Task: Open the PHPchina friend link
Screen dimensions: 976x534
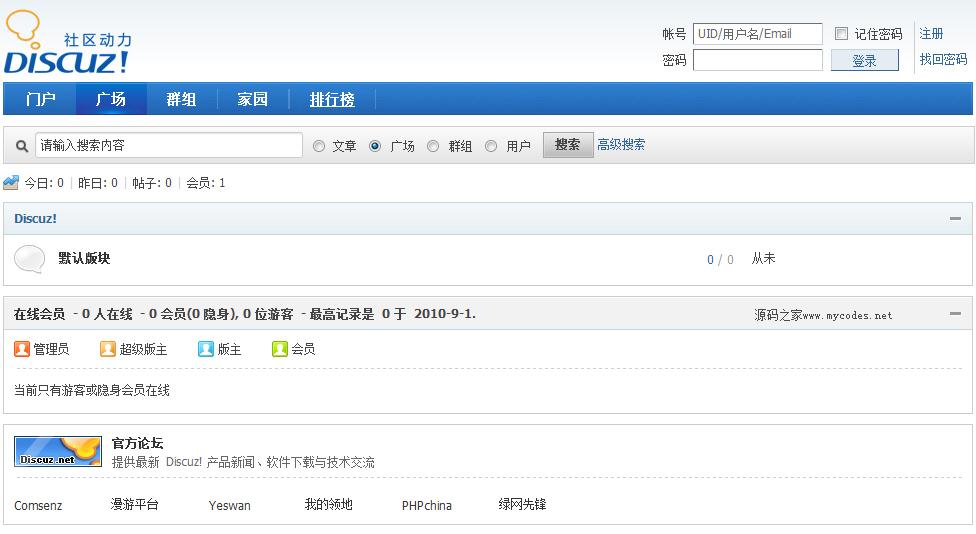Action: [427, 505]
